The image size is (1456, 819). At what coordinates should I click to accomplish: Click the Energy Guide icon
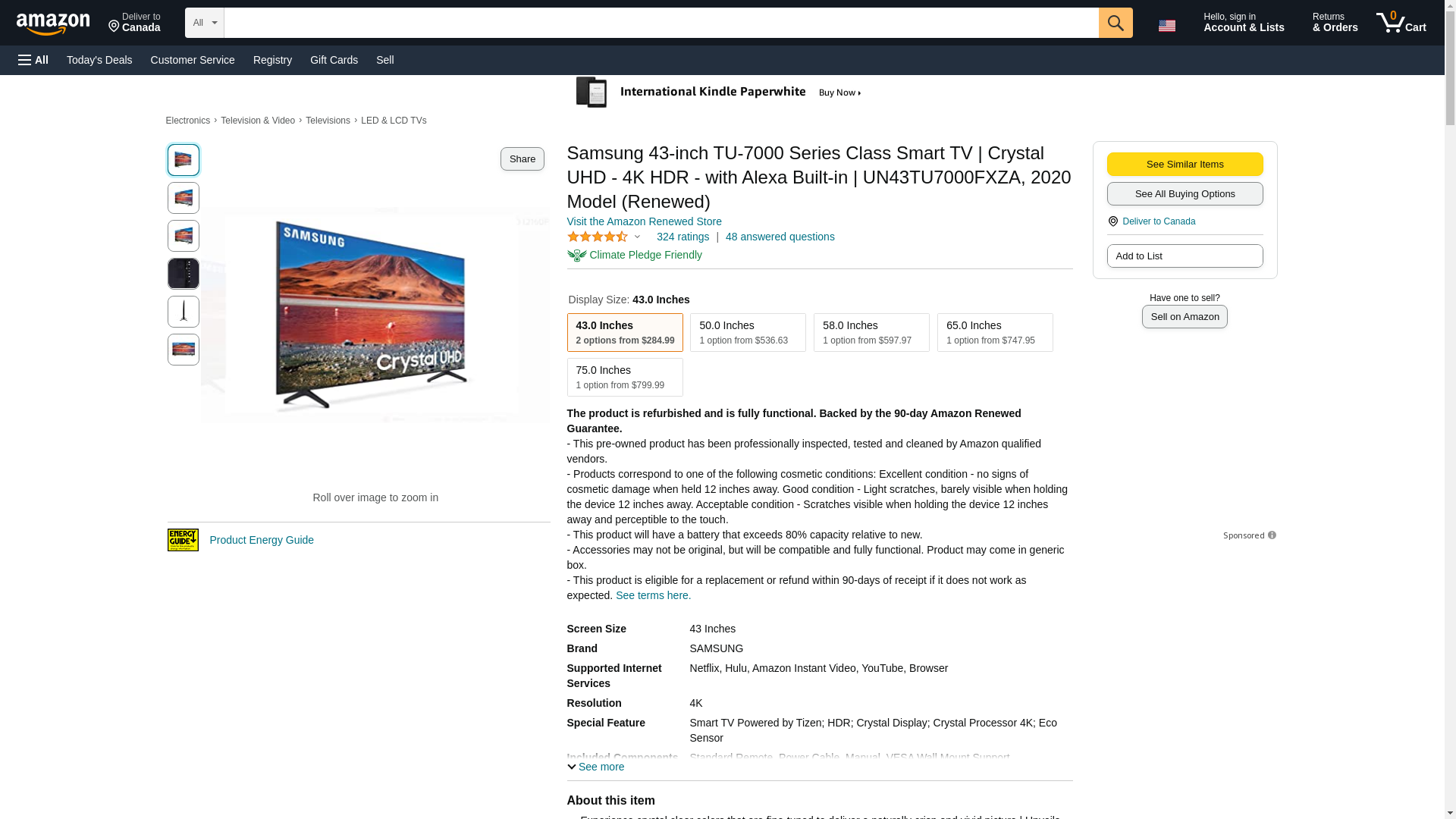pos(183,540)
